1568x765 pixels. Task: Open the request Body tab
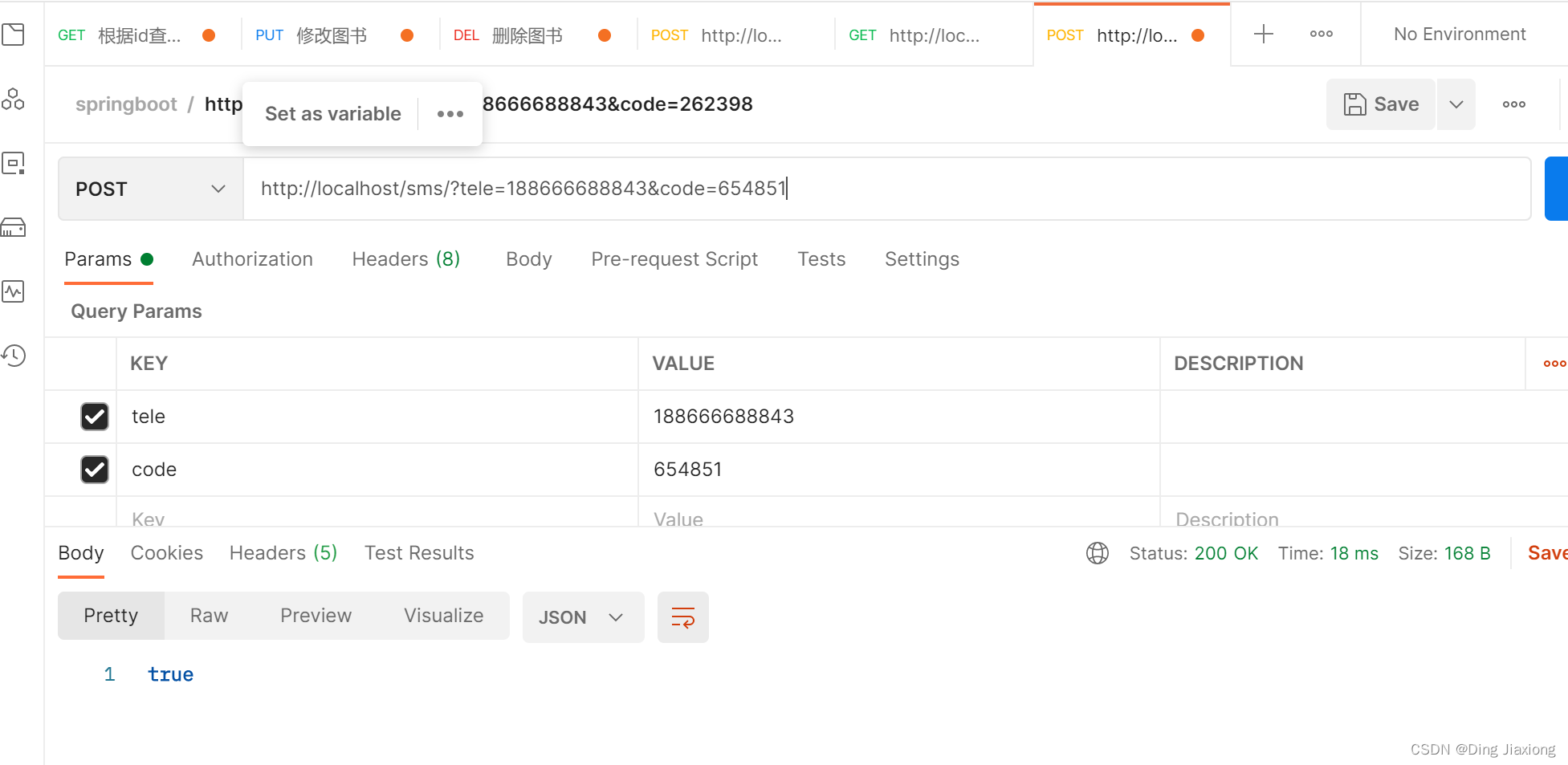[x=529, y=259]
